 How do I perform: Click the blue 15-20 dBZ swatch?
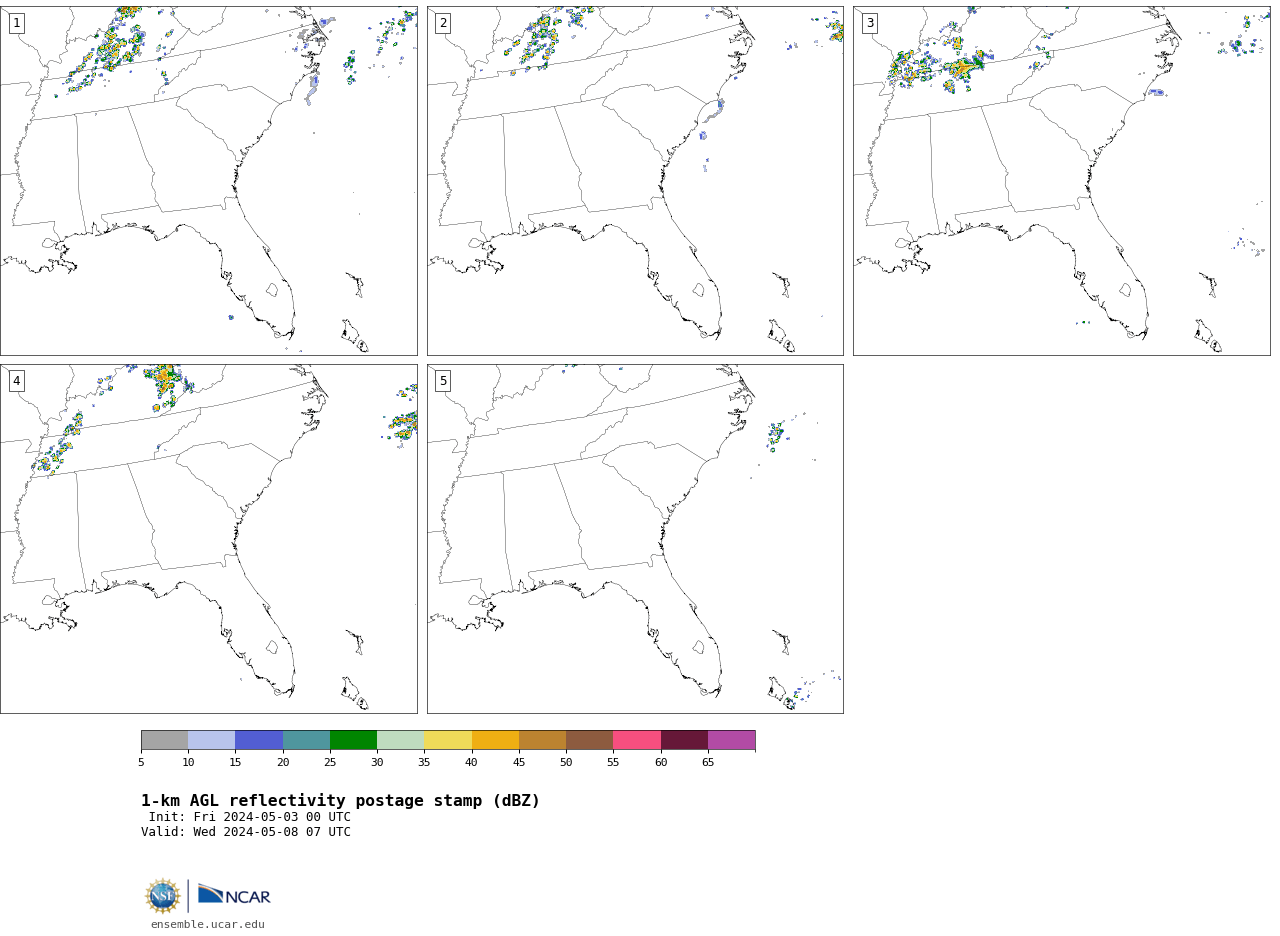(x=259, y=740)
